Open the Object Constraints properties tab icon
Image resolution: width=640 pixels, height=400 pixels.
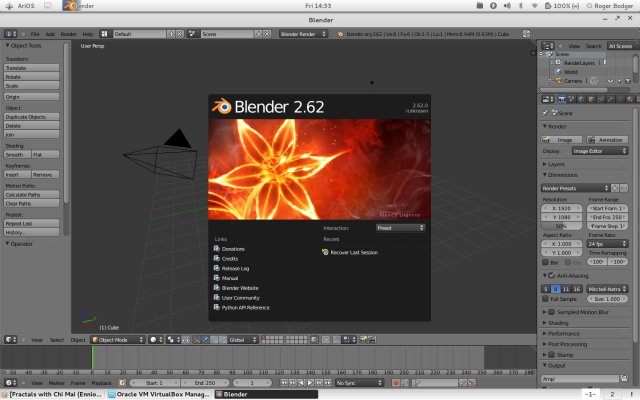coord(601,99)
